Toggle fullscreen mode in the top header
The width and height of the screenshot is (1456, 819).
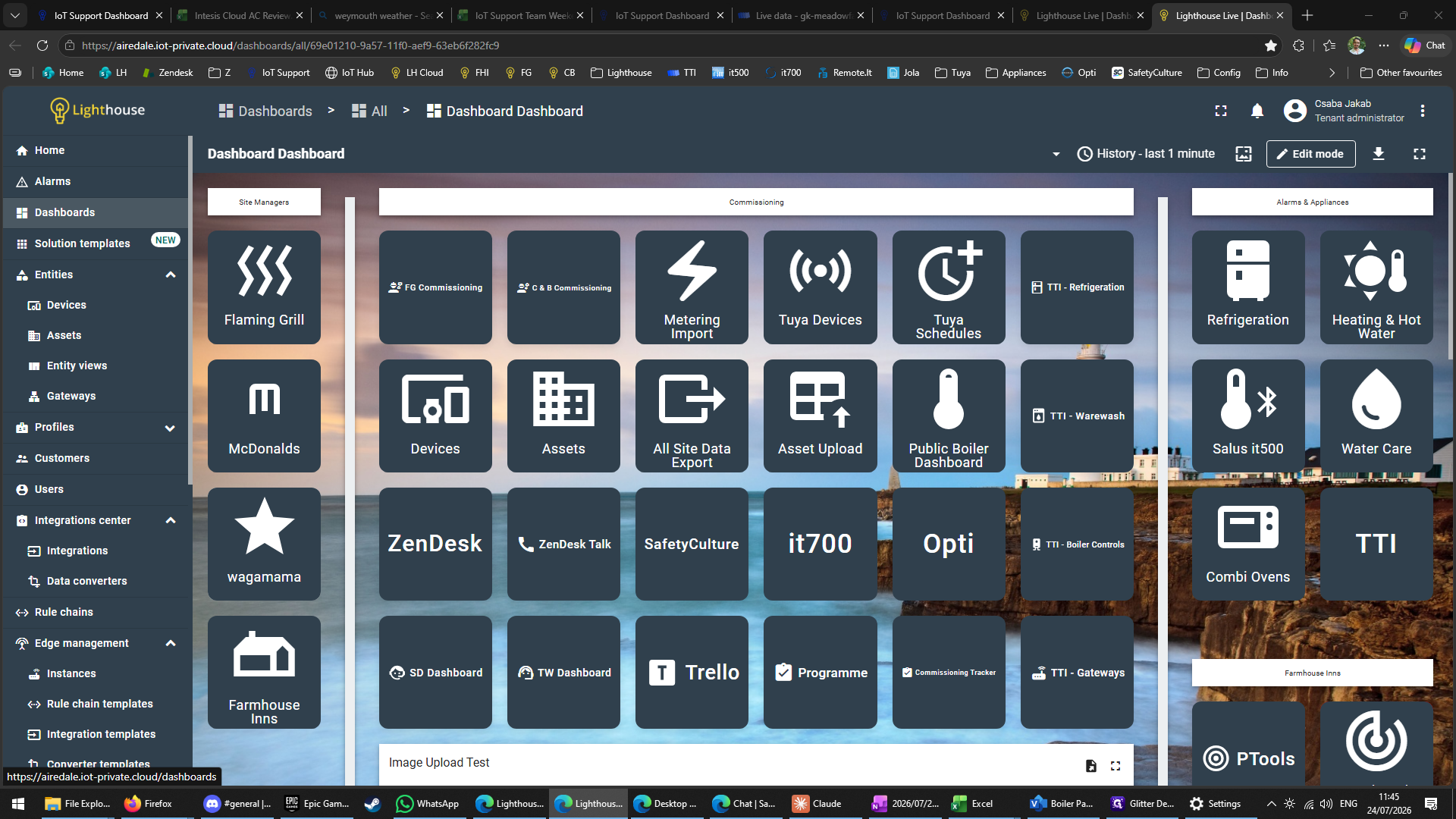[1221, 111]
